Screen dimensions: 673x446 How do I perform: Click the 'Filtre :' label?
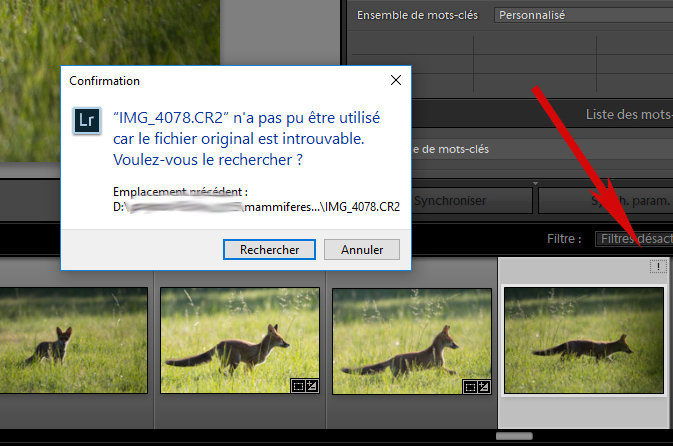point(564,239)
